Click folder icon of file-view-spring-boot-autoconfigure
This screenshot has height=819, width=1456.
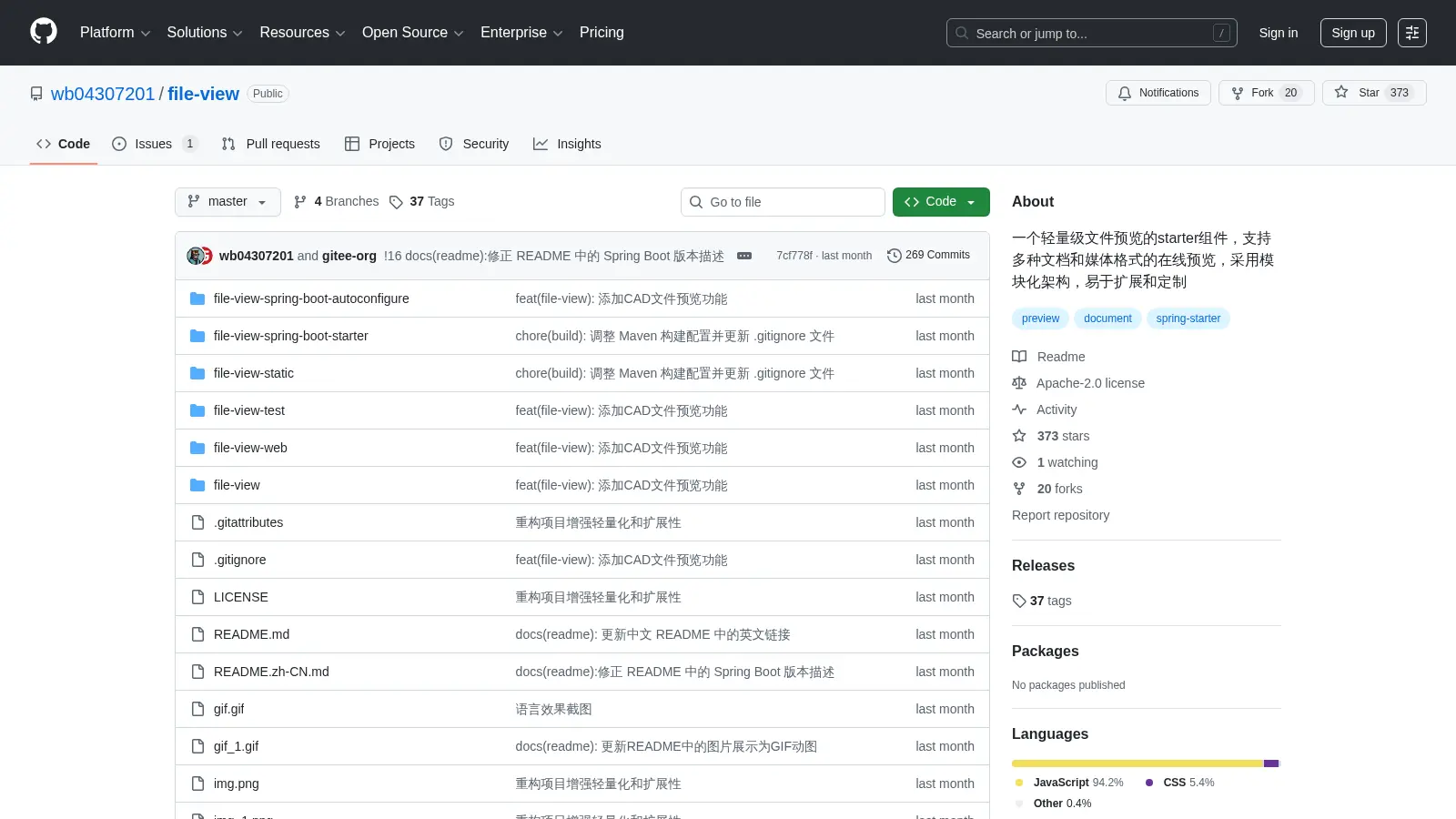[x=197, y=298]
